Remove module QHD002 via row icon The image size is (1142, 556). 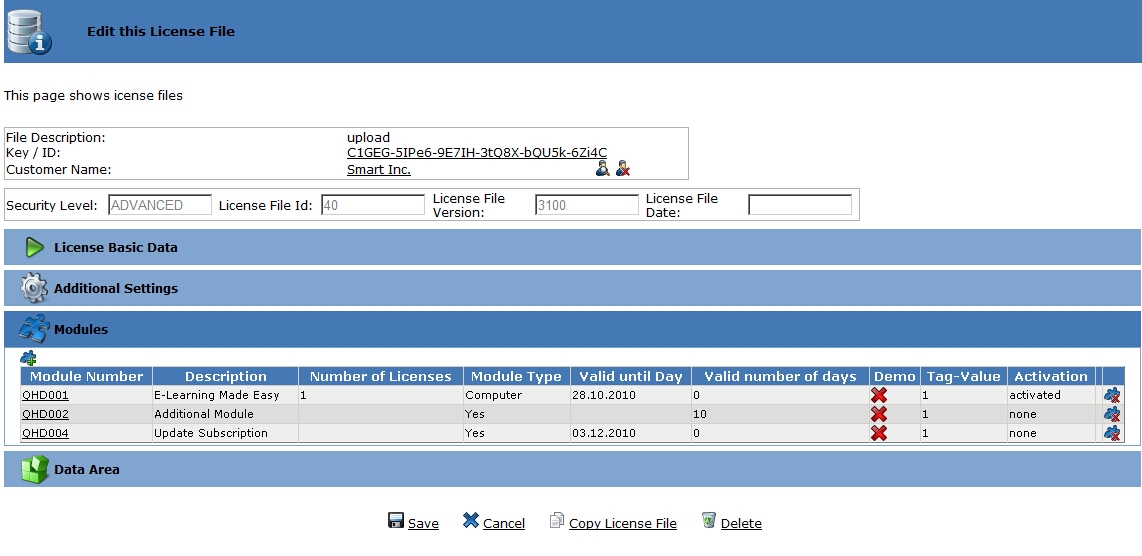1111,414
